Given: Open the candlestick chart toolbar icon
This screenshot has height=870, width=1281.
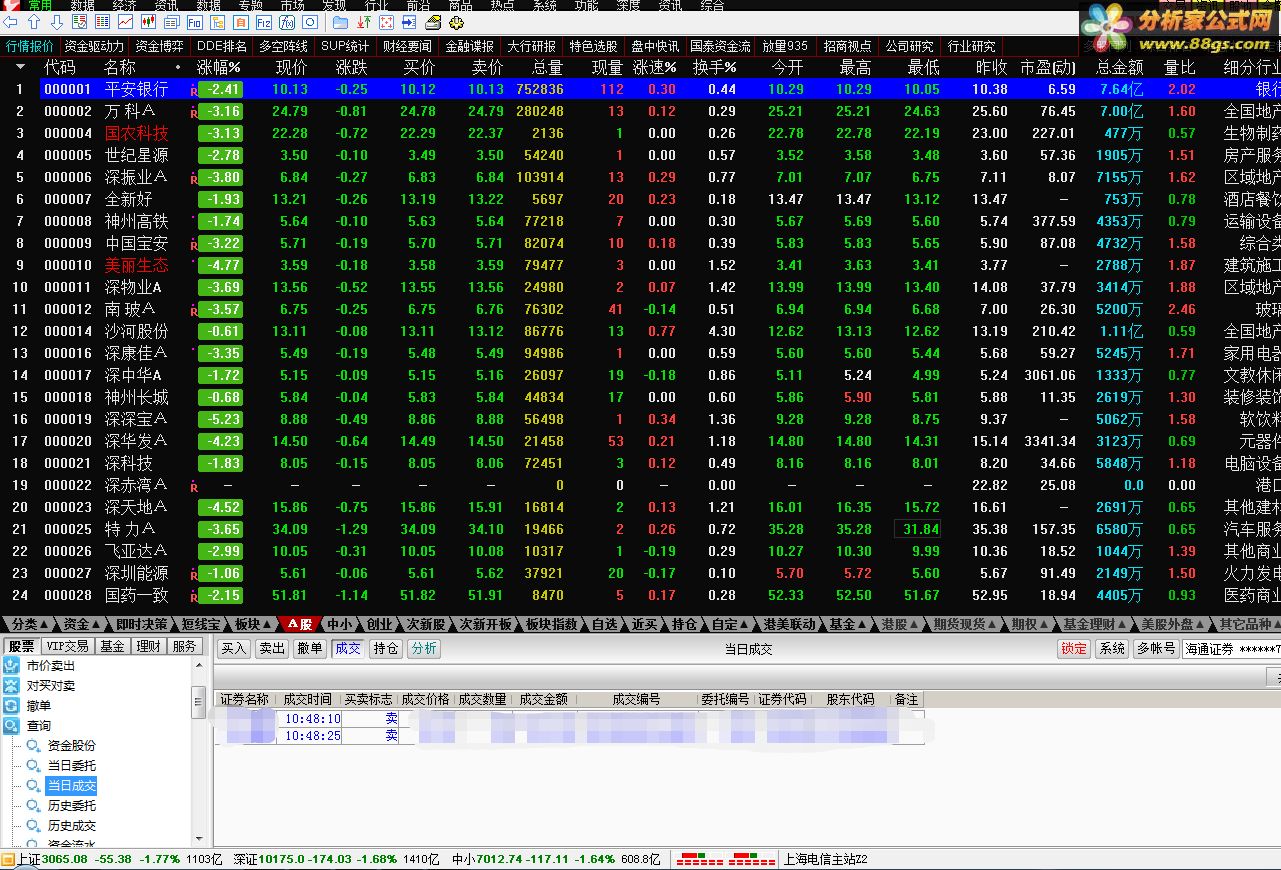Looking at the screenshot, I should pos(149,22).
